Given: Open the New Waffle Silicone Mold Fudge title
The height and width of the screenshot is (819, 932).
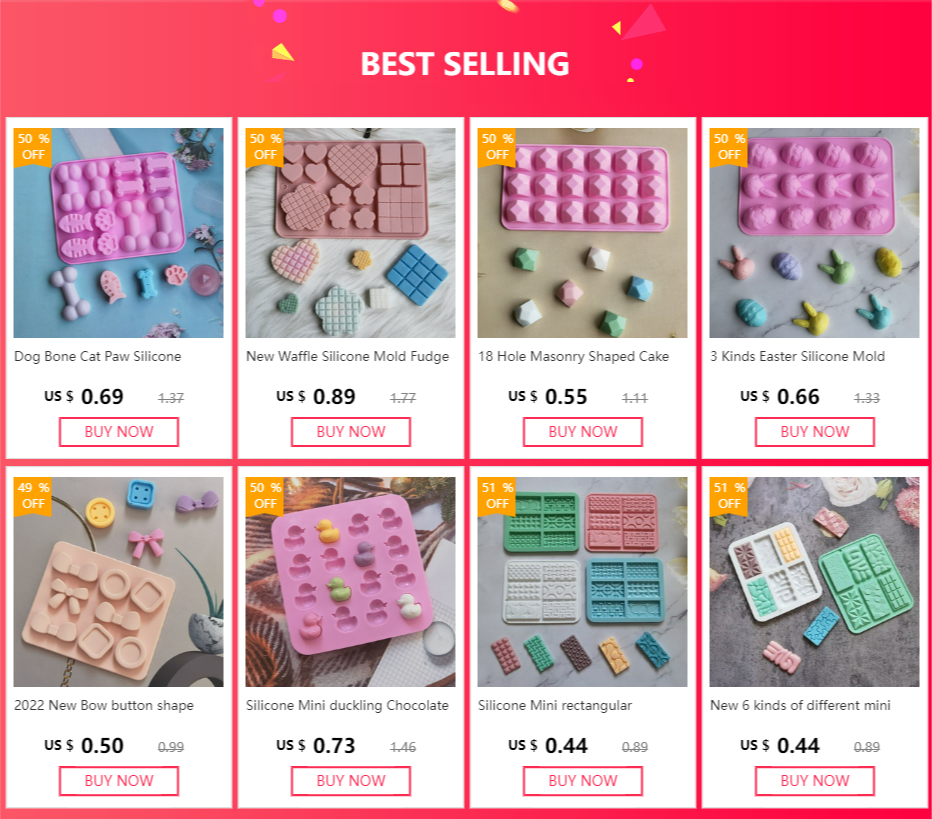Looking at the screenshot, I should [x=348, y=357].
